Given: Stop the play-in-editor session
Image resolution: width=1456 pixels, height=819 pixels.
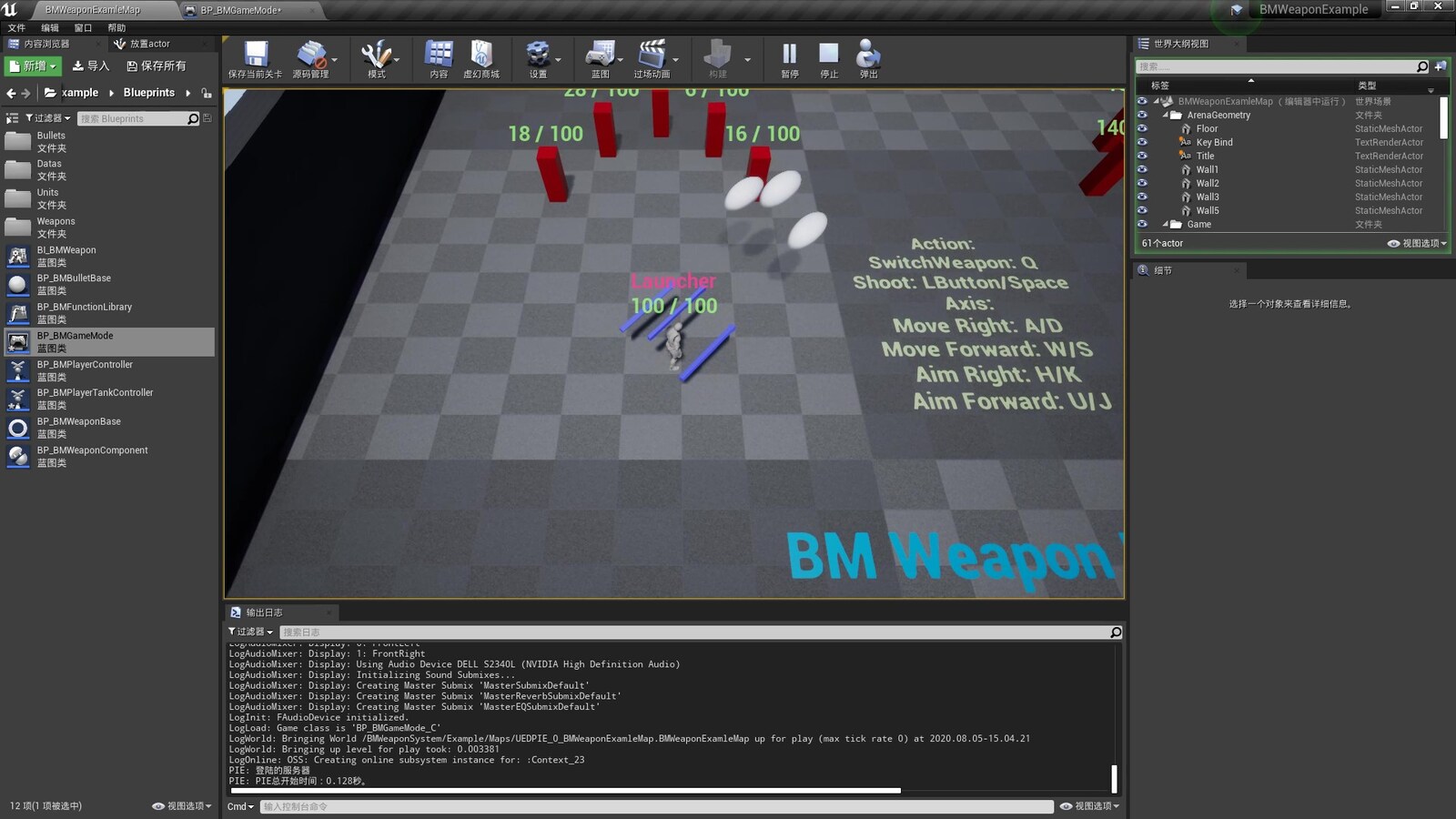Looking at the screenshot, I should coord(827,57).
